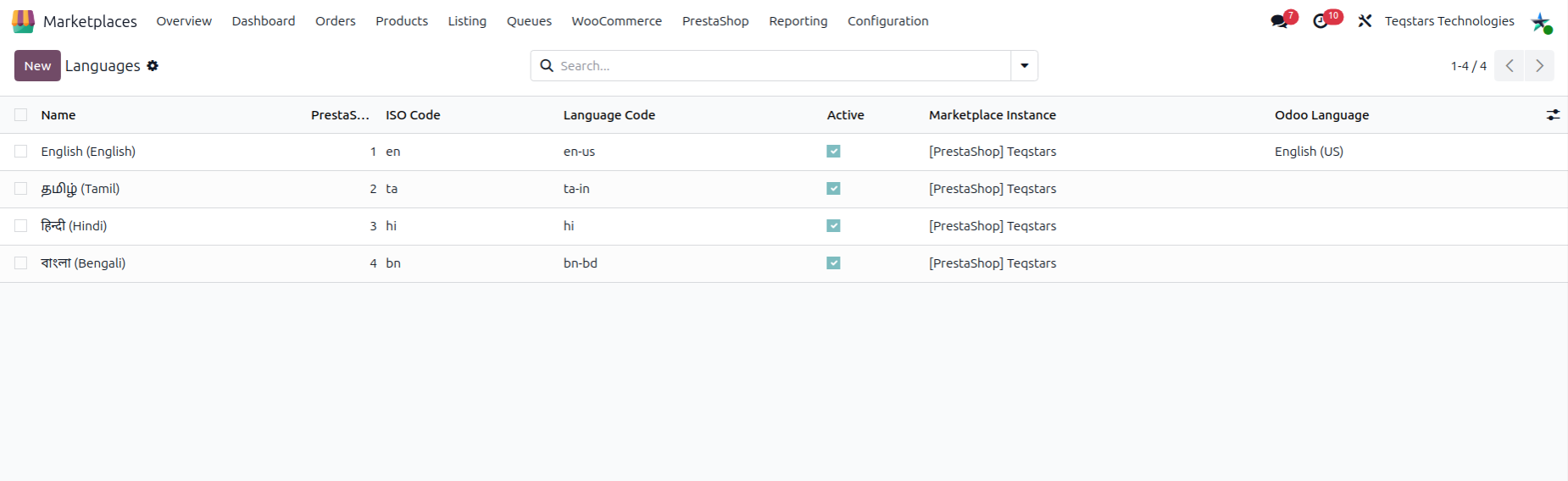Open the Languages gear actions menu
The height and width of the screenshot is (481, 1568).
tap(153, 65)
